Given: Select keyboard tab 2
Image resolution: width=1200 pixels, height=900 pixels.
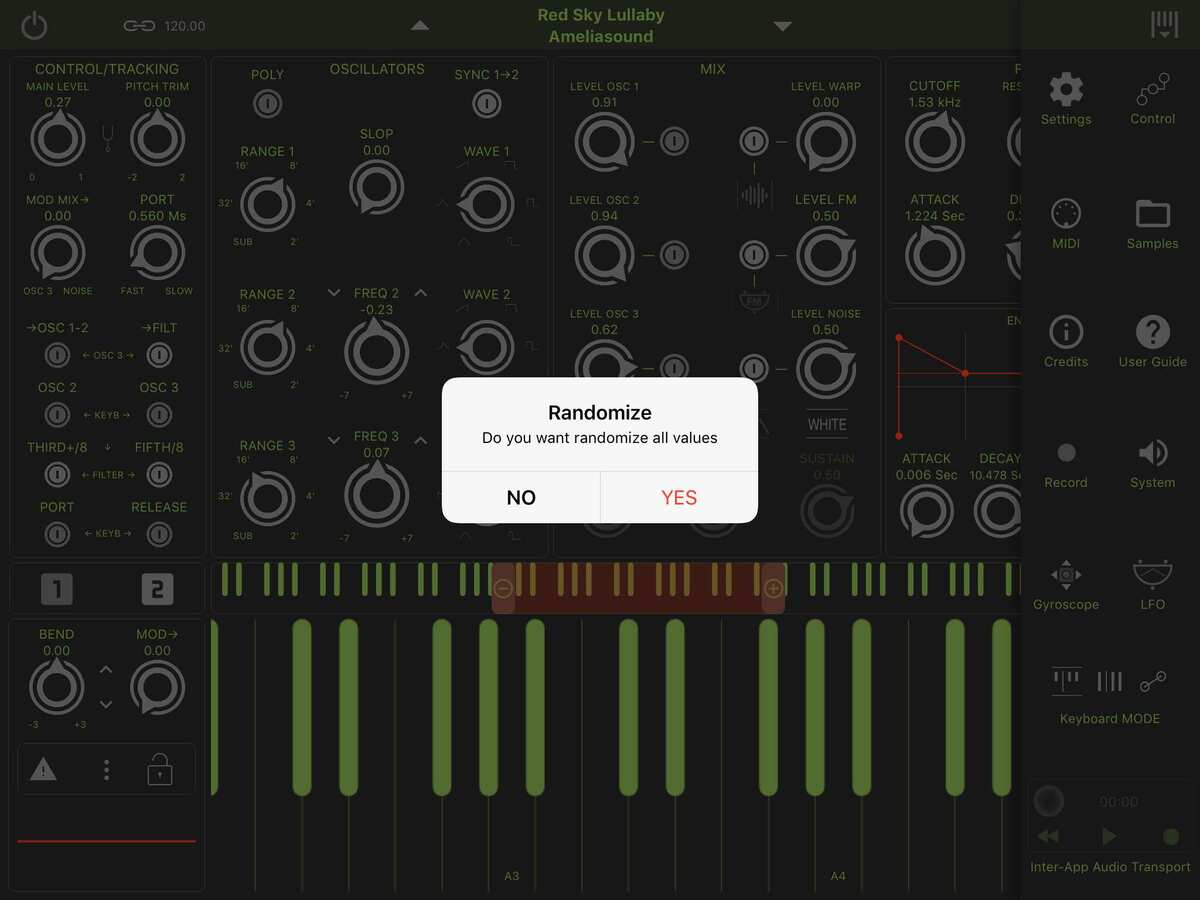Looking at the screenshot, I should (157, 589).
